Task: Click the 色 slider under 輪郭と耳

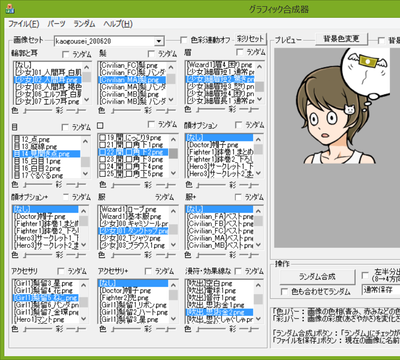Action: (38, 111)
